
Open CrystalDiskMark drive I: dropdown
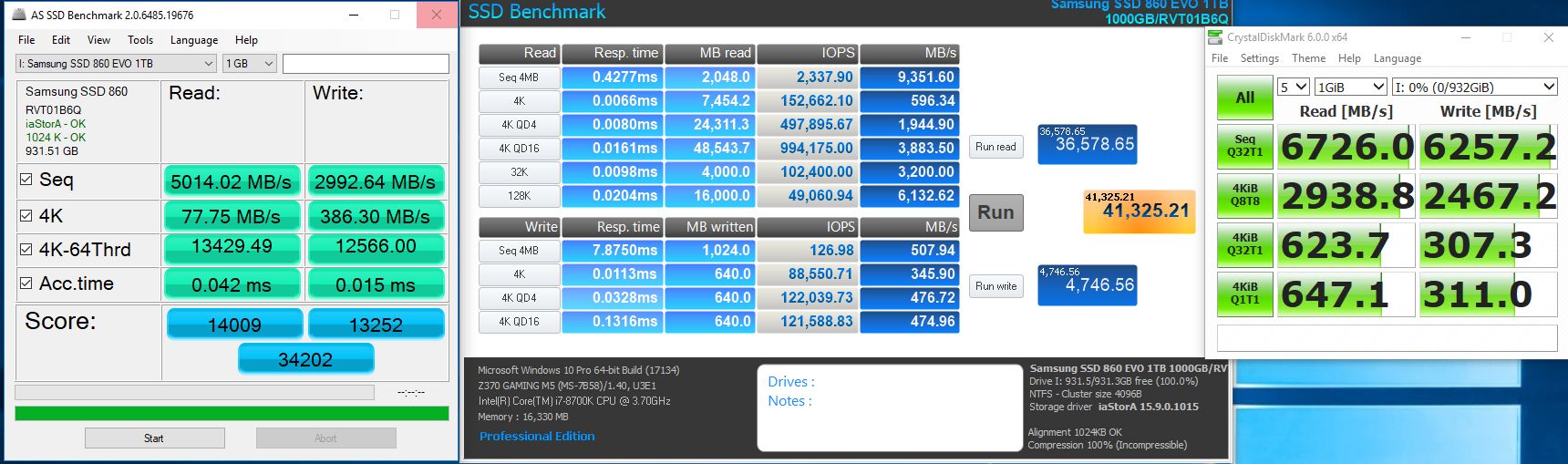(x=1474, y=87)
